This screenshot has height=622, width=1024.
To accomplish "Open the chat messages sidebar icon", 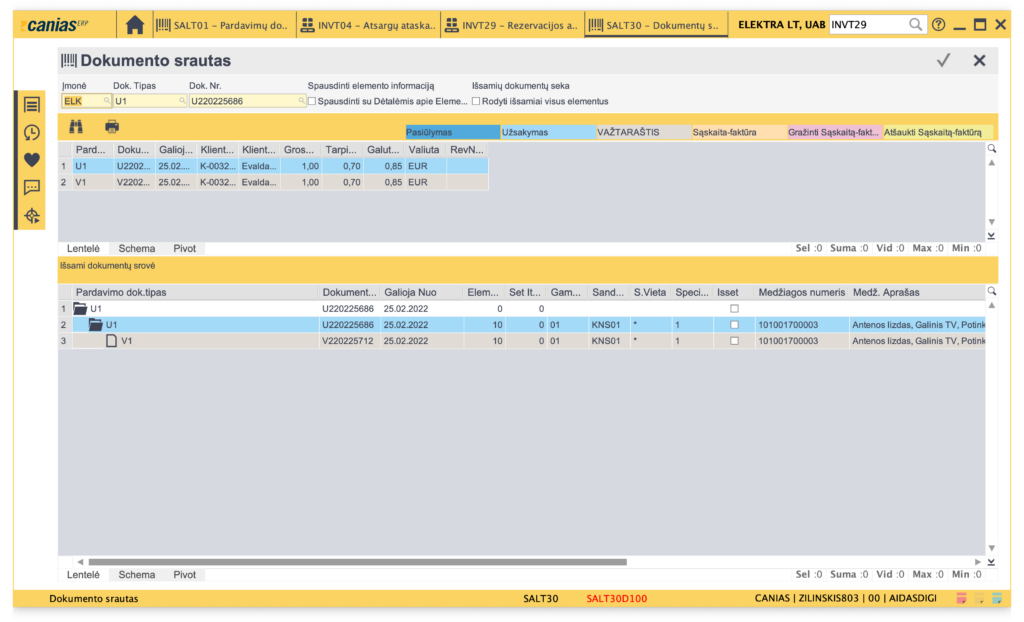I will pos(32,187).
